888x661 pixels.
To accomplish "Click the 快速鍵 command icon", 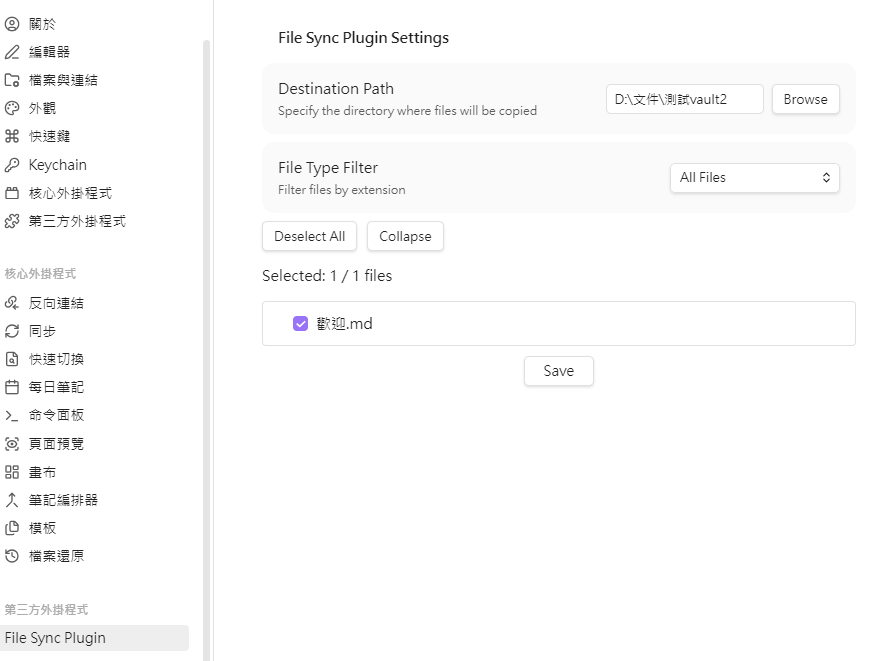I will tap(12, 136).
